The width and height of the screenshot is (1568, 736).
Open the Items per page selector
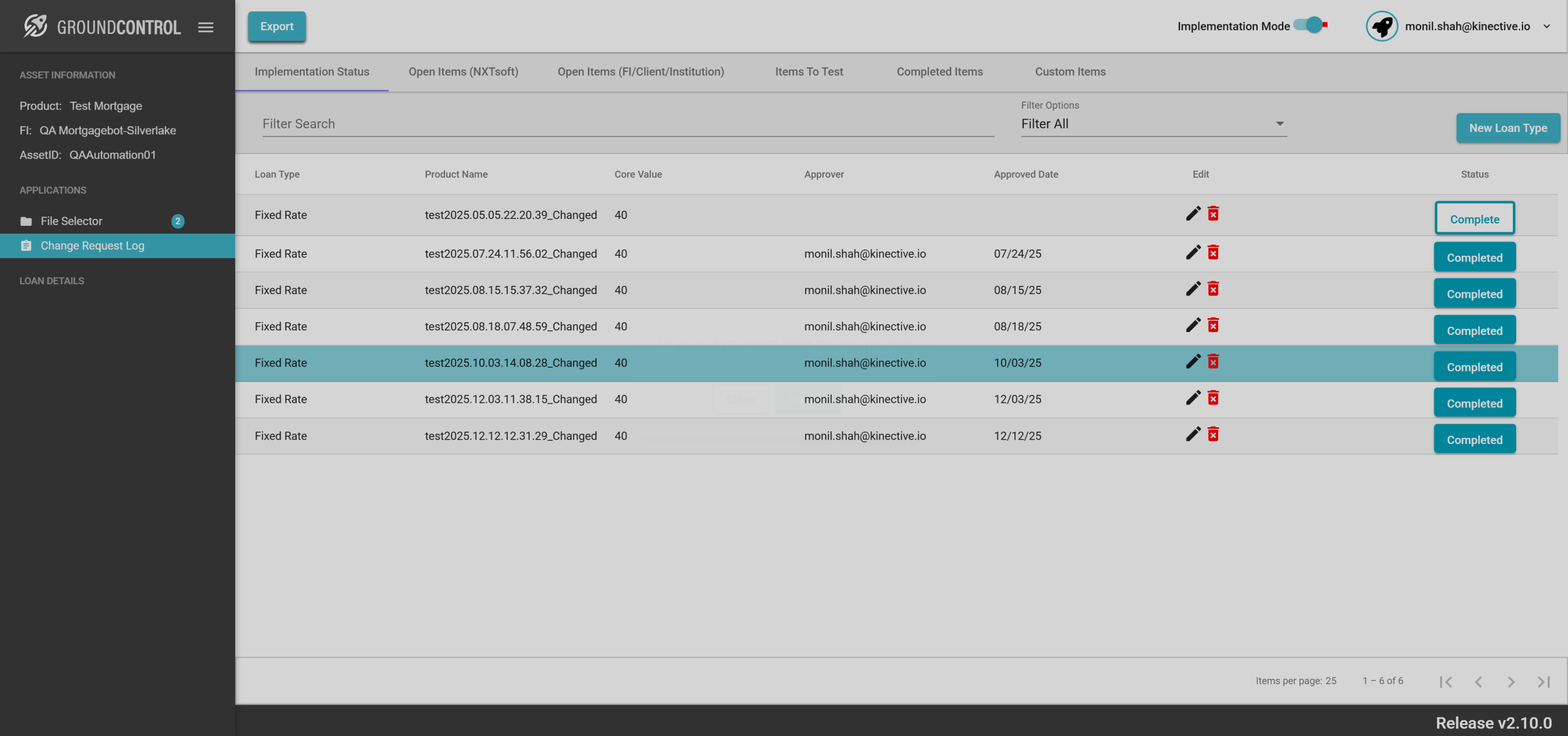click(1330, 681)
